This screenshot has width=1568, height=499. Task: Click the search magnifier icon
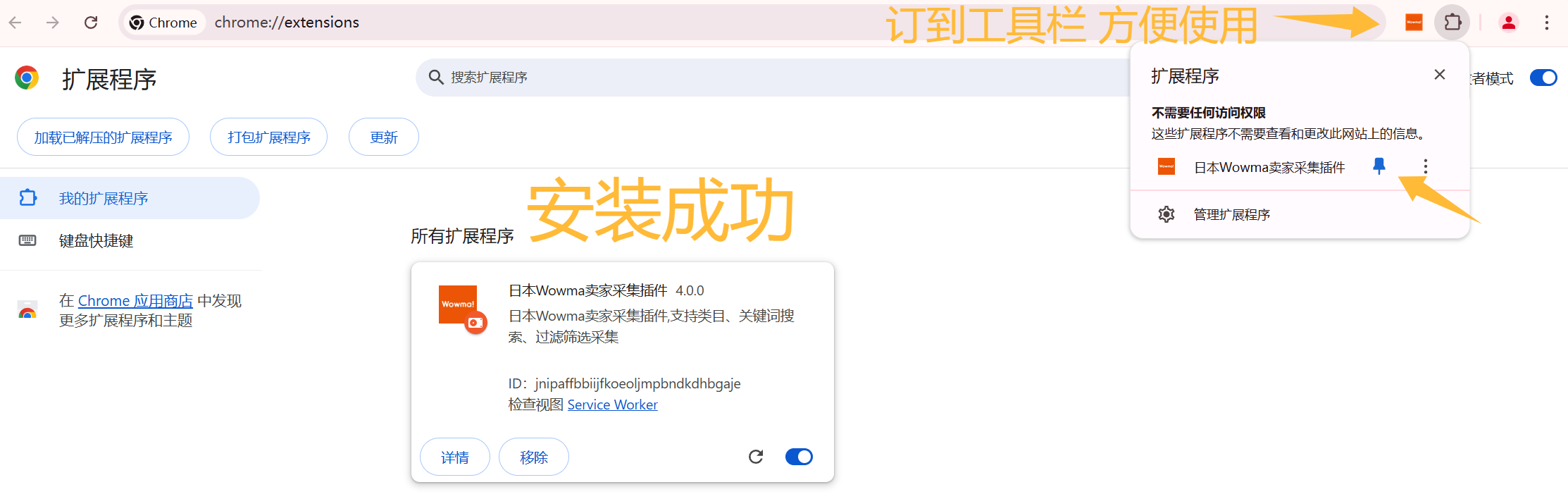436,78
